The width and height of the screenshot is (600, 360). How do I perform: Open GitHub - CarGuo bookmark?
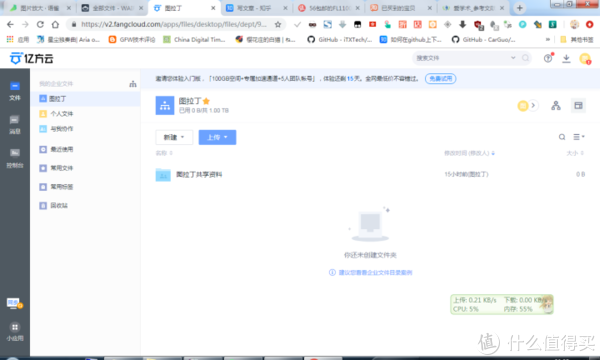[484, 39]
